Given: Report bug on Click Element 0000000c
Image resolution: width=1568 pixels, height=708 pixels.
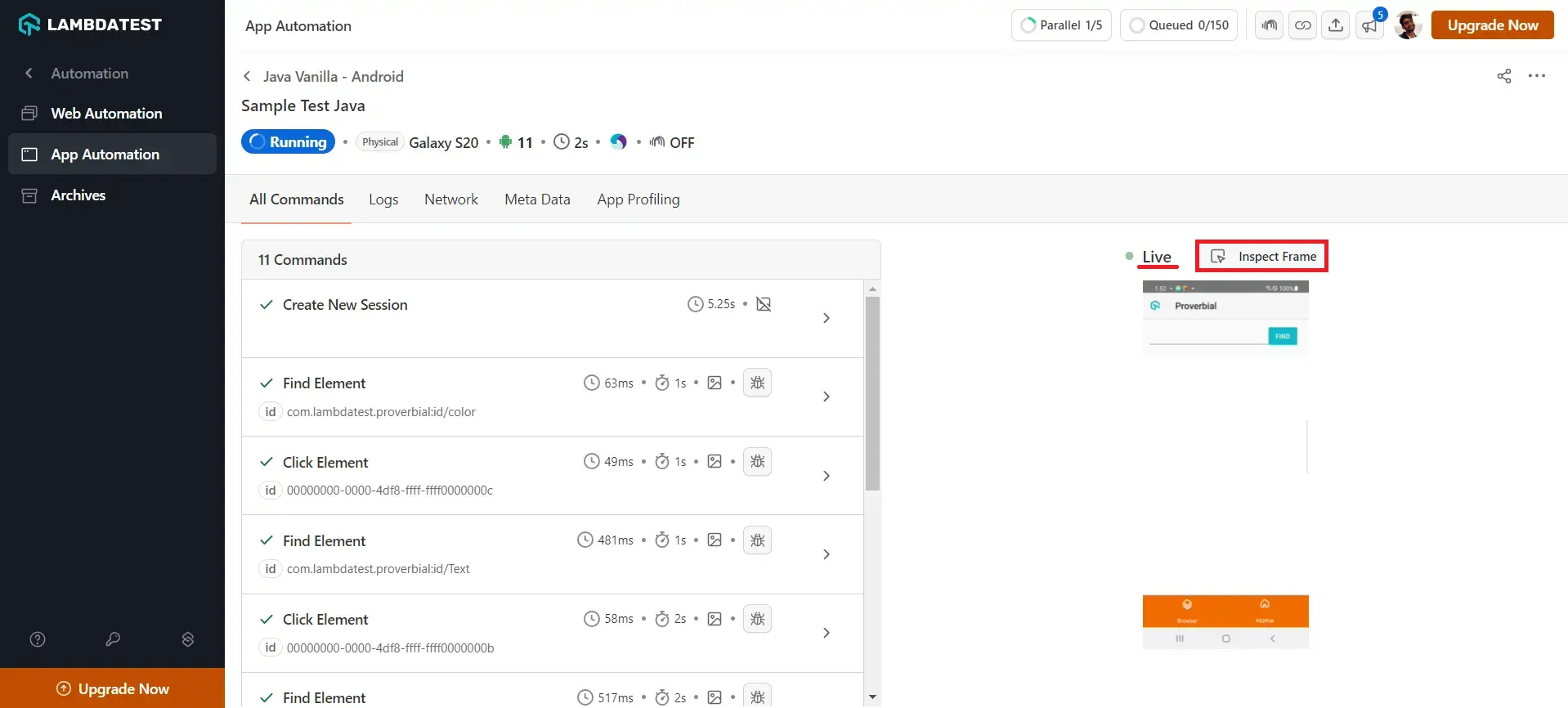Looking at the screenshot, I should pyautogui.click(x=758, y=461).
